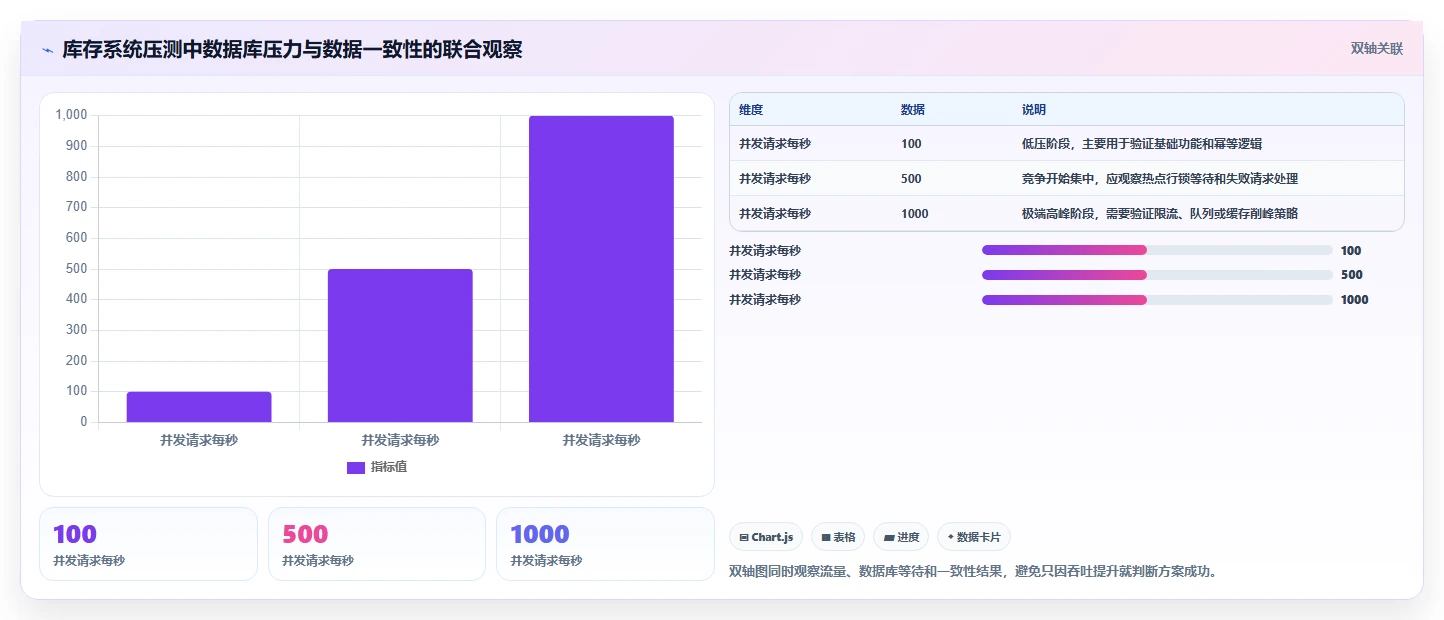1444x620 pixels.
Task: Click the 700 y-axis tick label
Action: pyautogui.click(x=77, y=207)
